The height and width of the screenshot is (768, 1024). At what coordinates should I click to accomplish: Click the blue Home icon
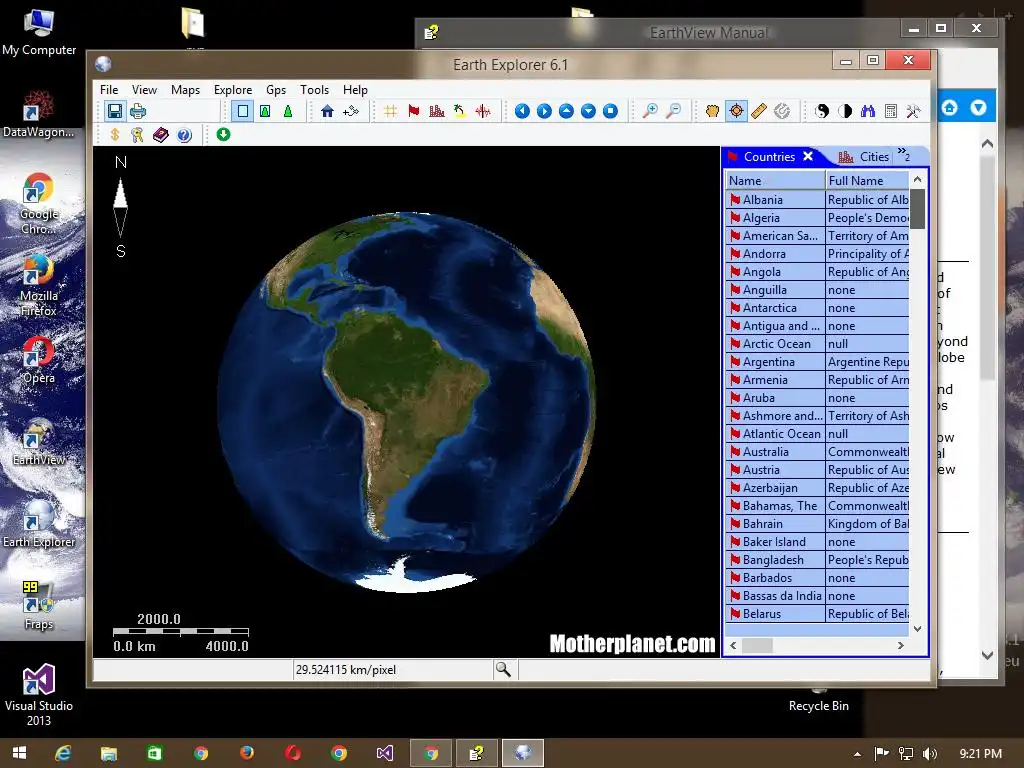tap(327, 111)
